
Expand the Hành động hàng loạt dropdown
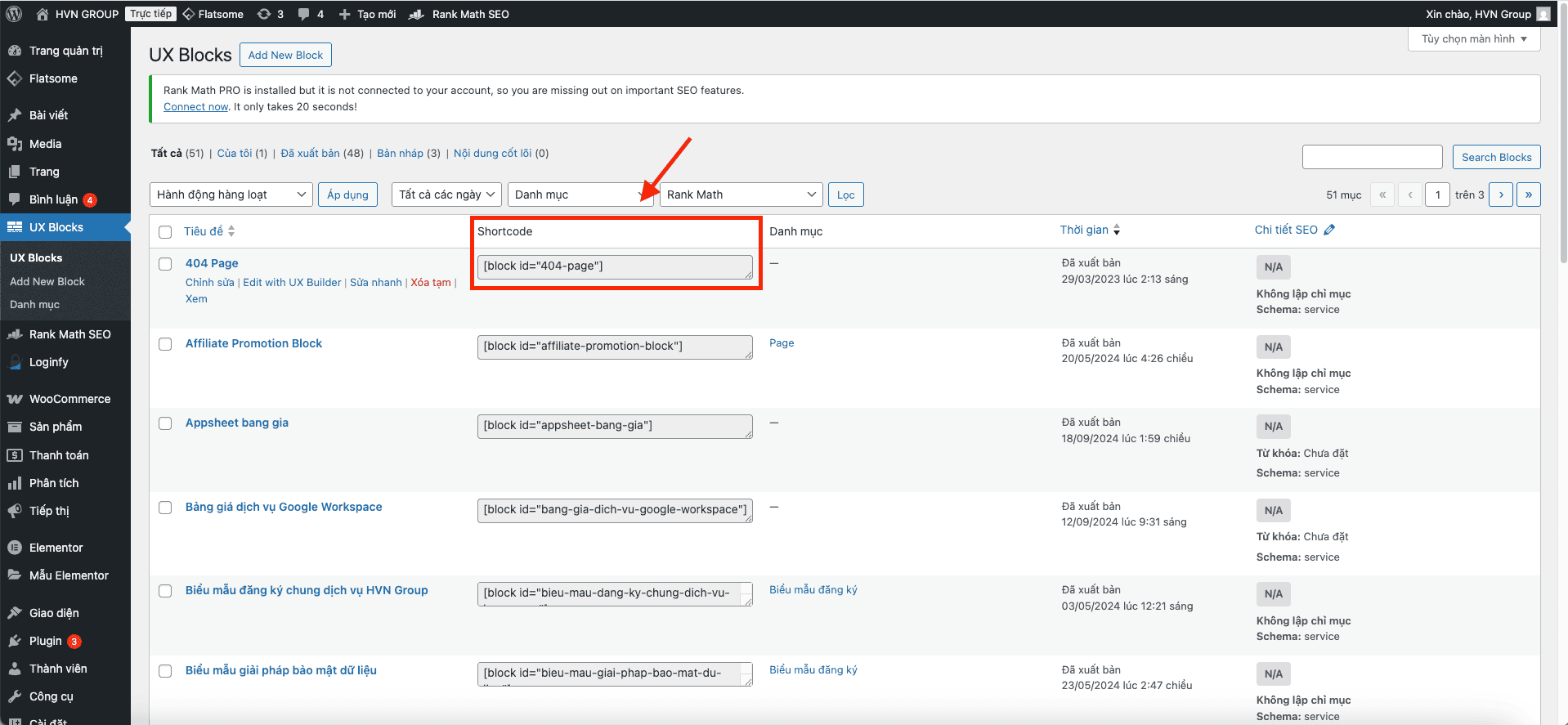(x=231, y=195)
